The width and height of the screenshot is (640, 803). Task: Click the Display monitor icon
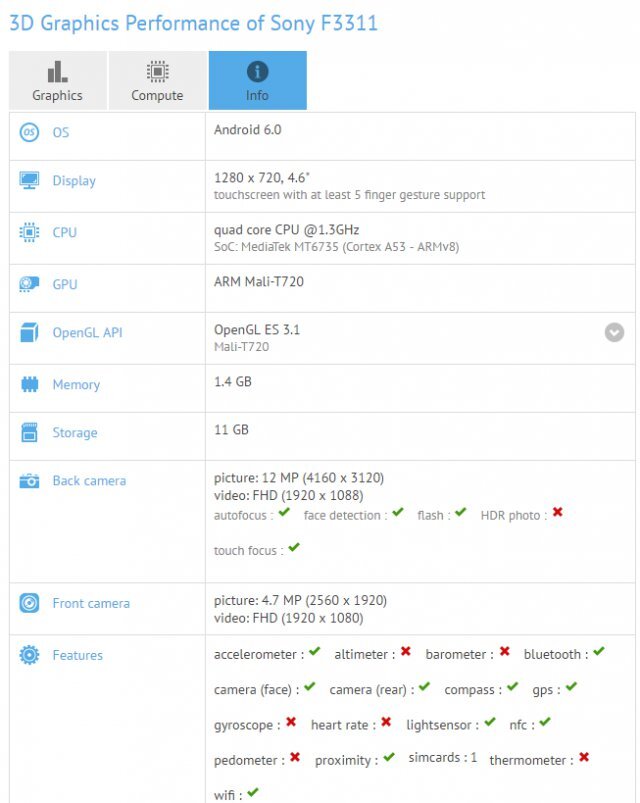[30, 181]
